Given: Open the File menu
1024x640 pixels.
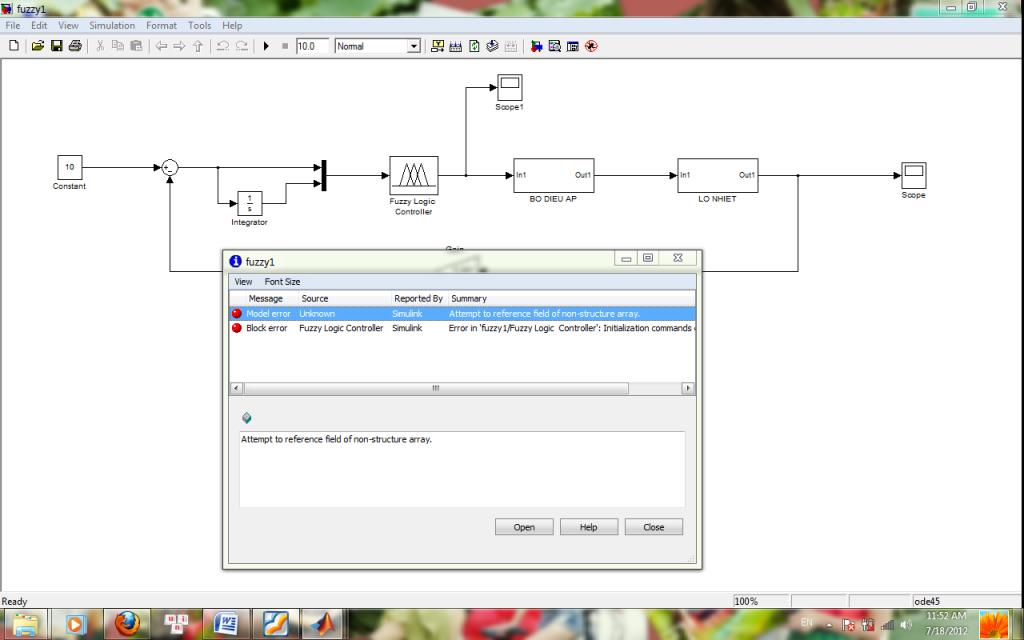Looking at the screenshot, I should [13, 25].
